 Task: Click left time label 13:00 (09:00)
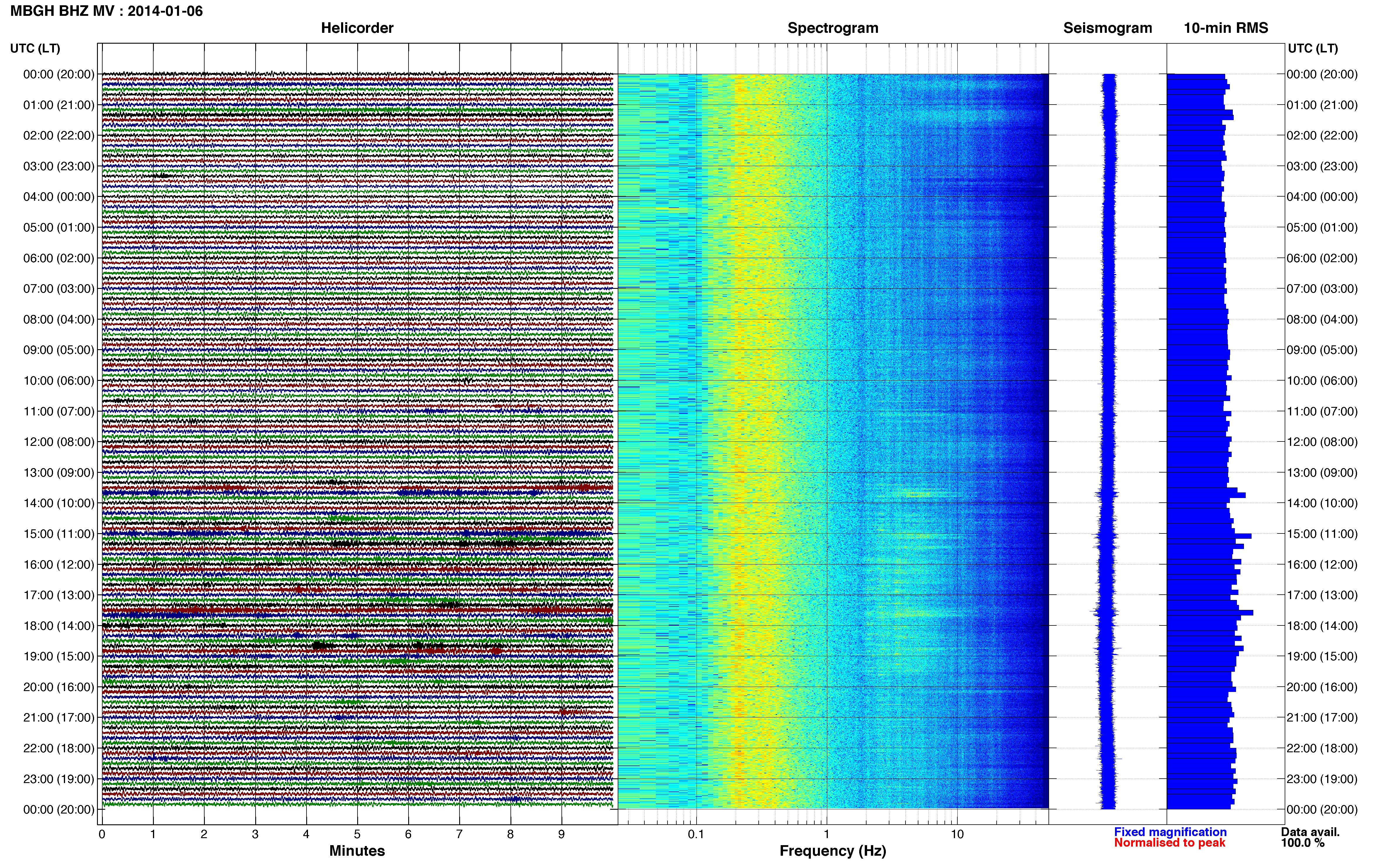coord(59,473)
